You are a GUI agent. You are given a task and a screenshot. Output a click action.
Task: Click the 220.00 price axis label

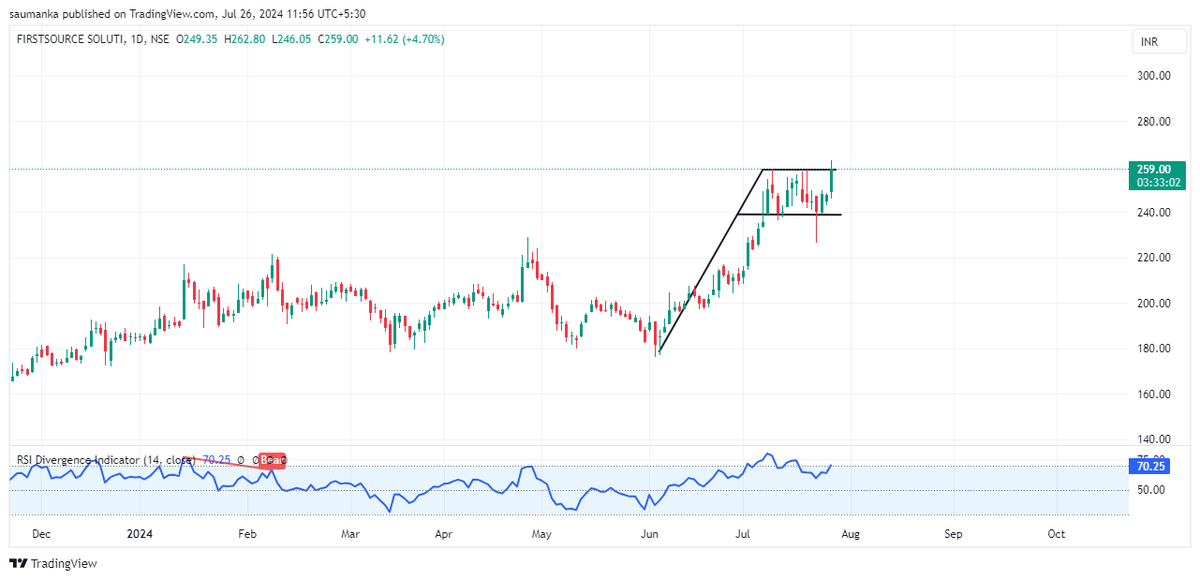[x=1154, y=258]
